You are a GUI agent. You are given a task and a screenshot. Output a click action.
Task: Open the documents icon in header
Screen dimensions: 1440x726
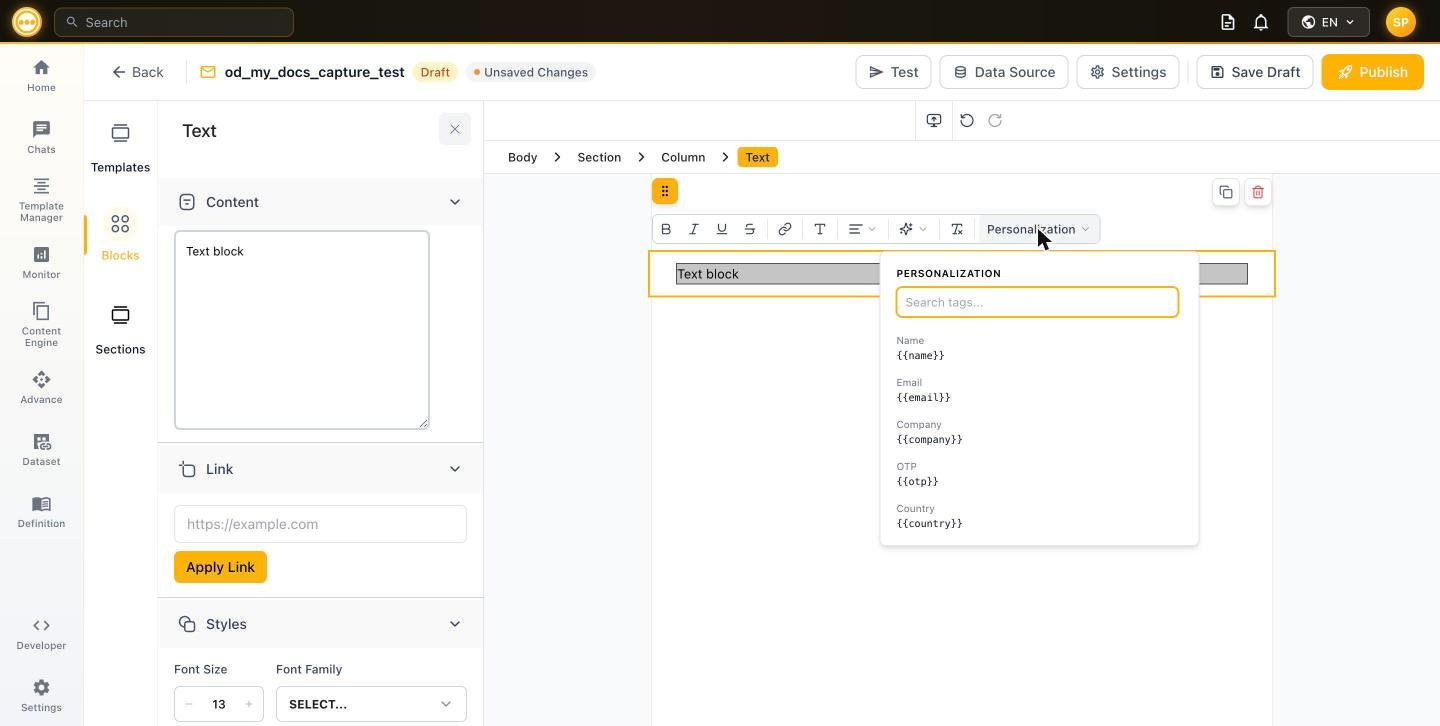click(x=1228, y=22)
